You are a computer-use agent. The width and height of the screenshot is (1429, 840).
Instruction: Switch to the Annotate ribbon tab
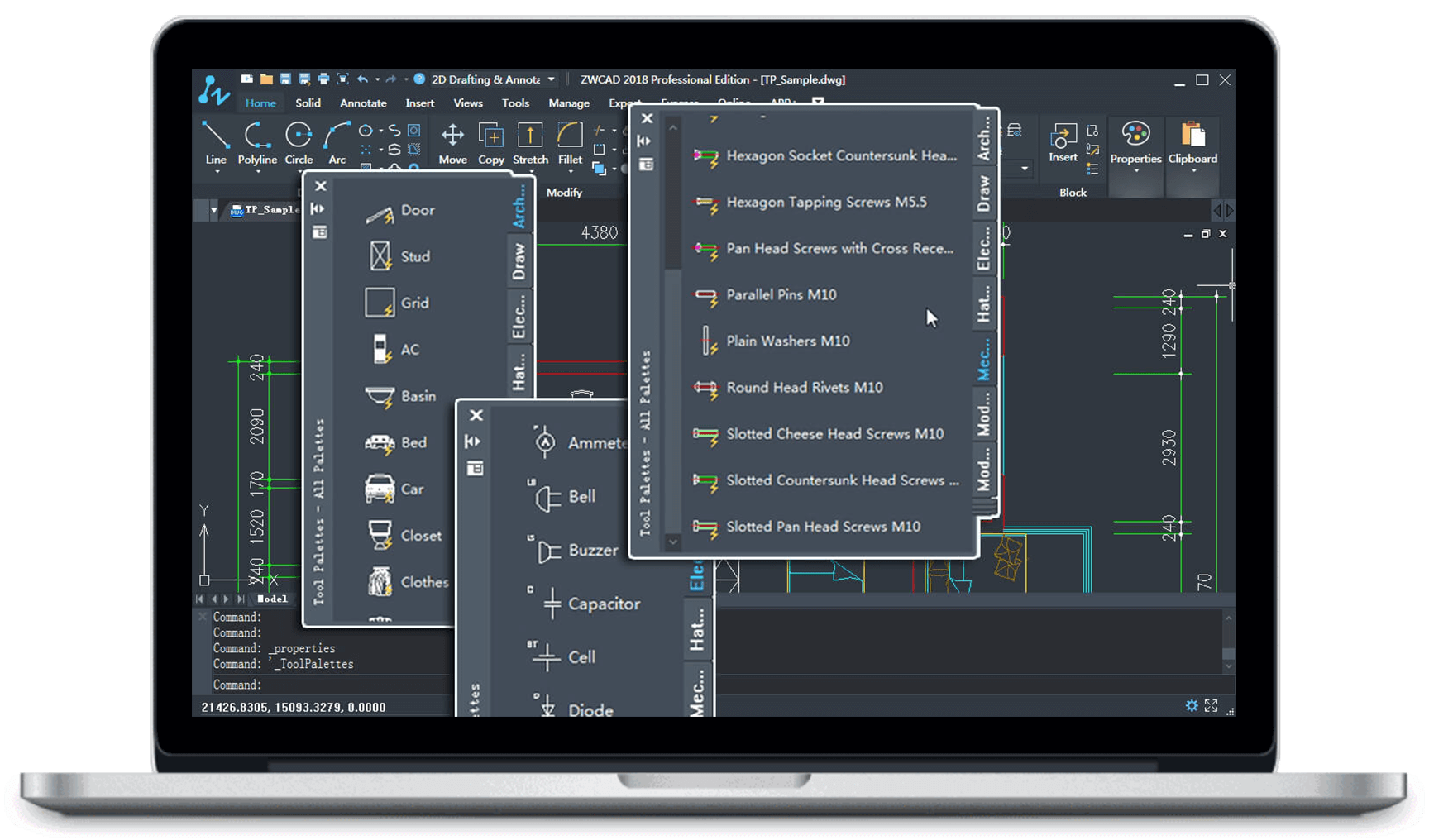coord(363,103)
